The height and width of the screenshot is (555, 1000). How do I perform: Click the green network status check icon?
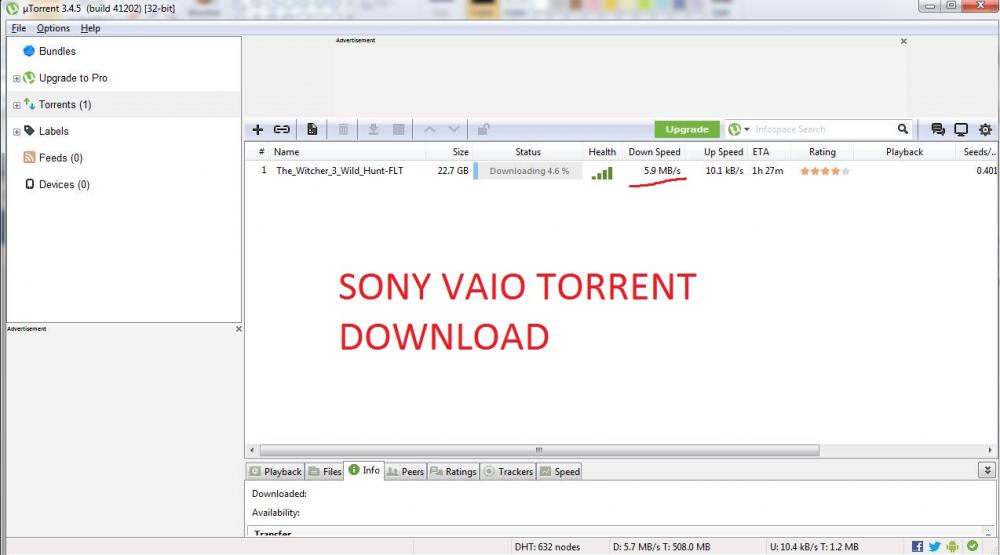coord(972,546)
